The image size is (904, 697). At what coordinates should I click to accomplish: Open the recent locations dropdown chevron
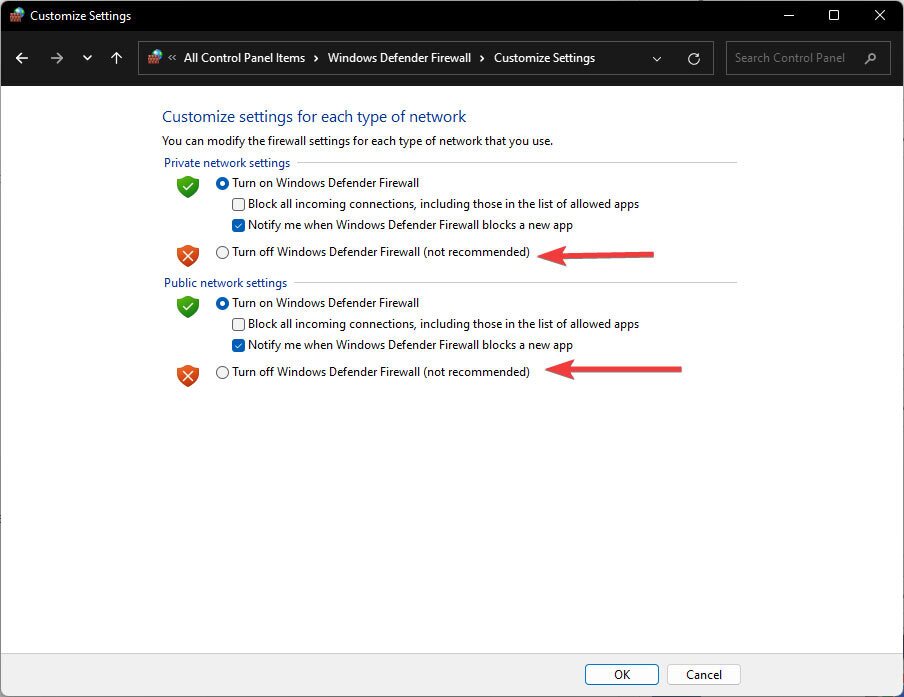coord(87,58)
